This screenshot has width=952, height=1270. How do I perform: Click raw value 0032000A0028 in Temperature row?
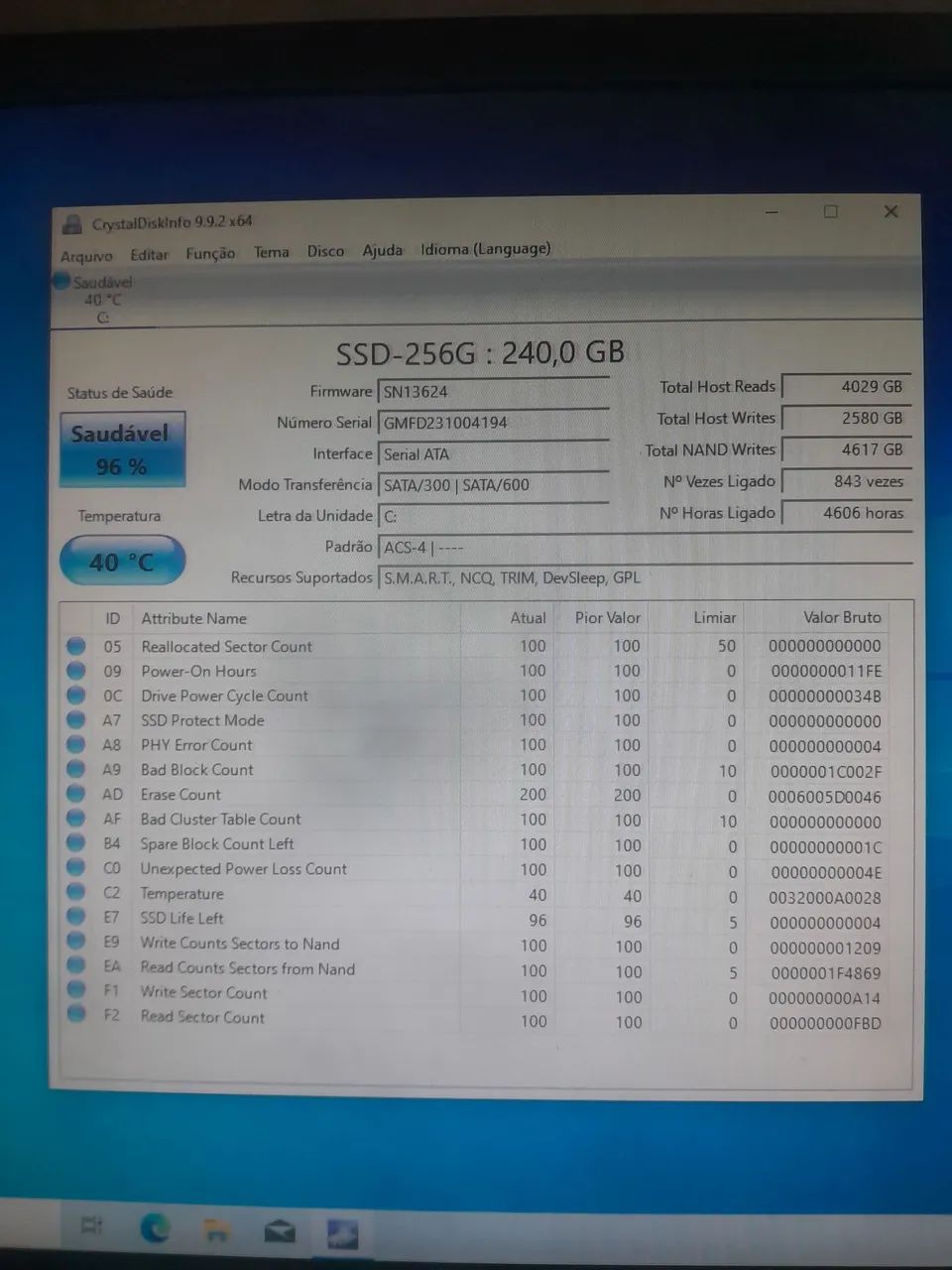click(x=824, y=898)
